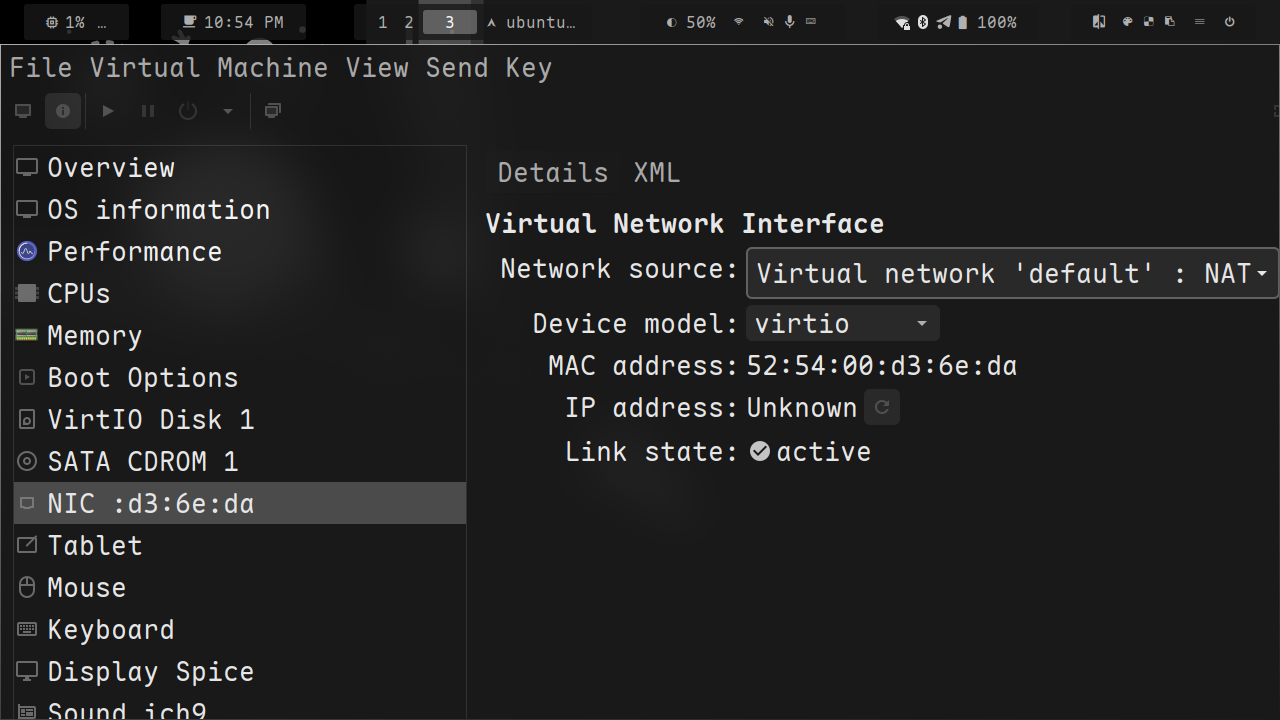Image resolution: width=1280 pixels, height=720 pixels.
Task: Open the Device model combo box
Action: click(x=842, y=324)
